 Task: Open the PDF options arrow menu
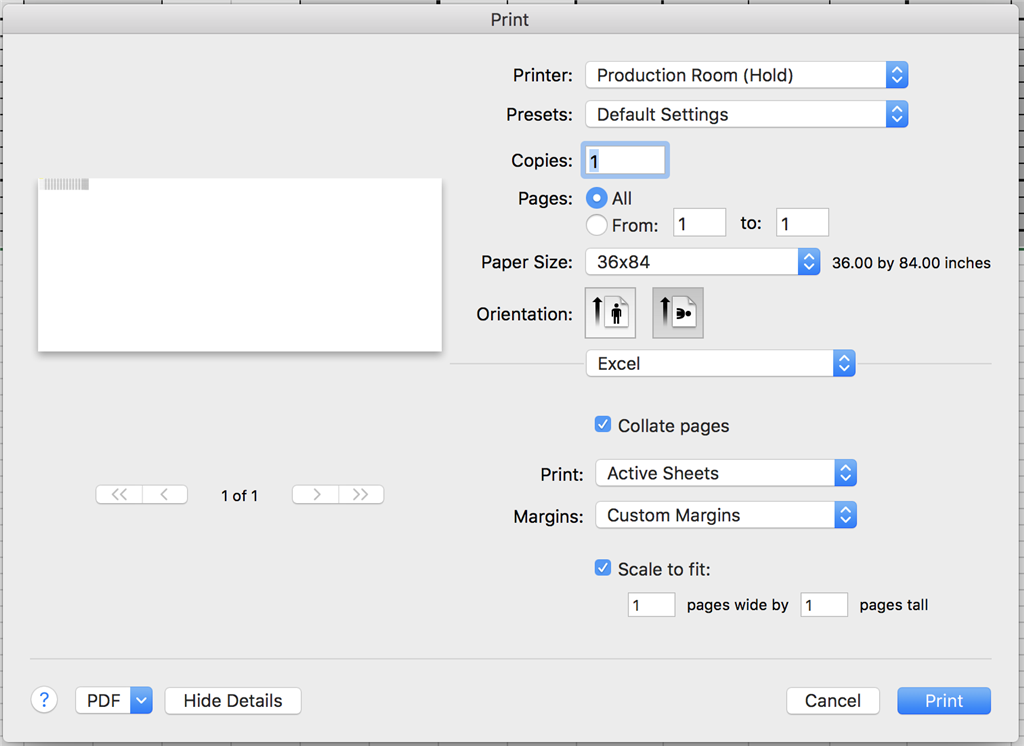point(141,700)
